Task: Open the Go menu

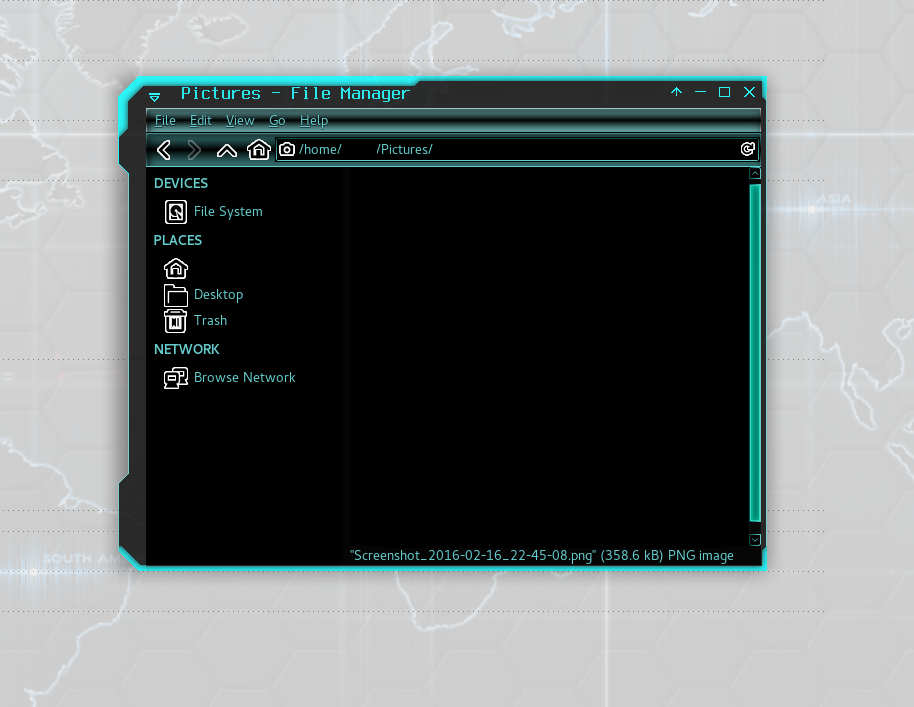Action: point(277,121)
